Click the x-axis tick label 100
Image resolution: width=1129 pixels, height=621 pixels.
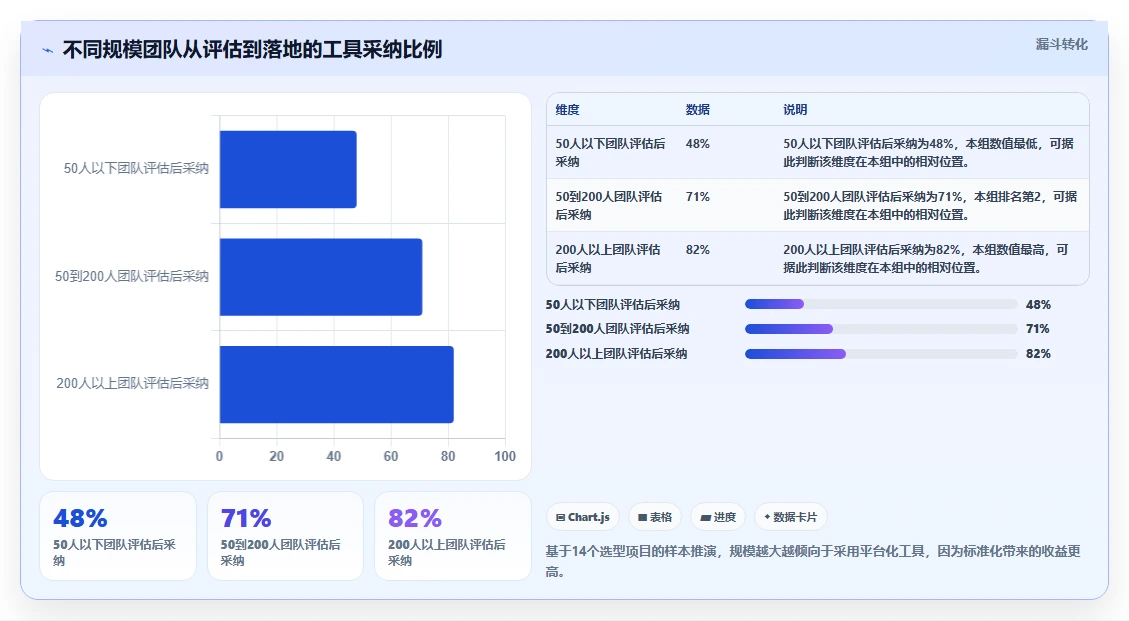[505, 456]
